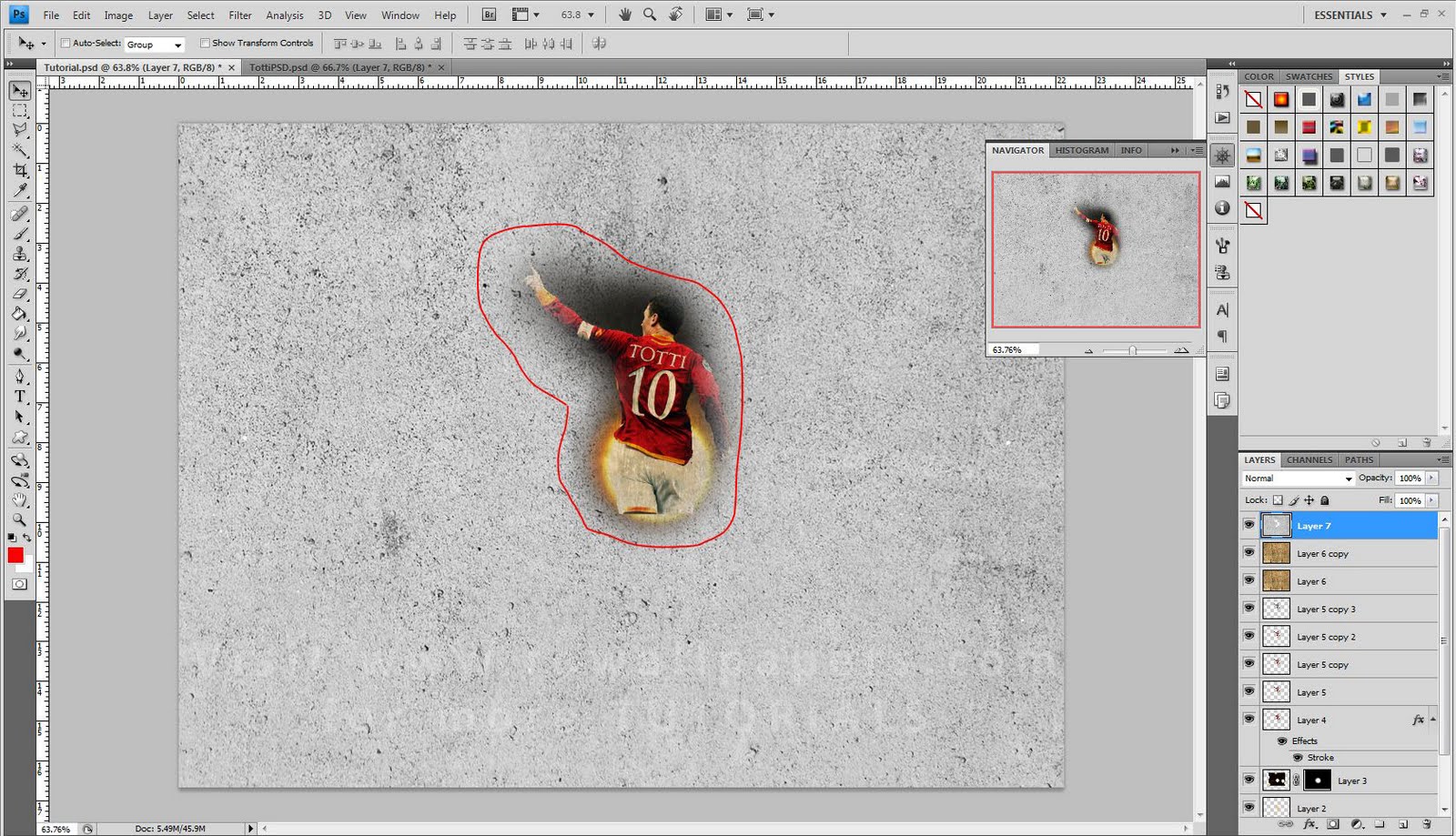Apply the yellow square style swatch
The height and width of the screenshot is (836, 1456).
point(1364,126)
